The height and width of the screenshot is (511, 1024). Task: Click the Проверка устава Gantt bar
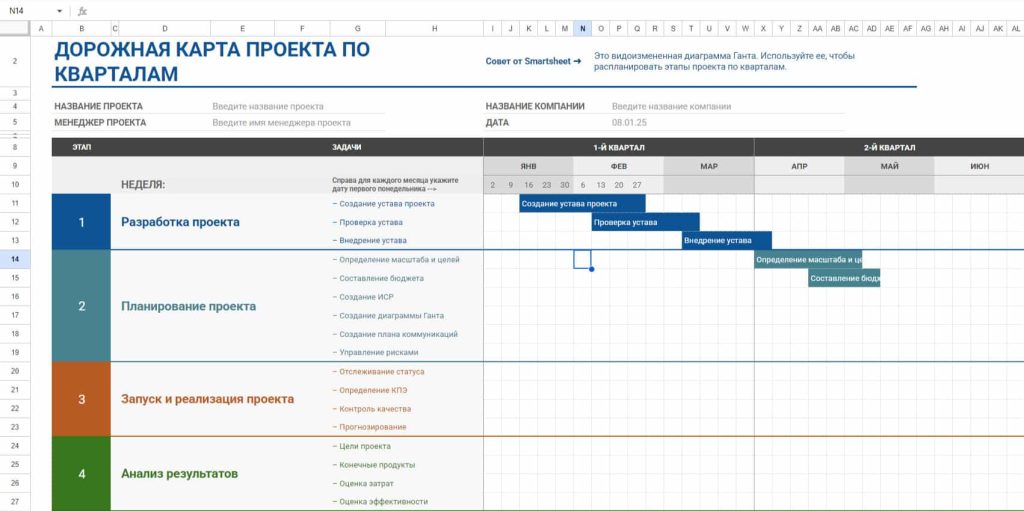pyautogui.click(x=645, y=222)
